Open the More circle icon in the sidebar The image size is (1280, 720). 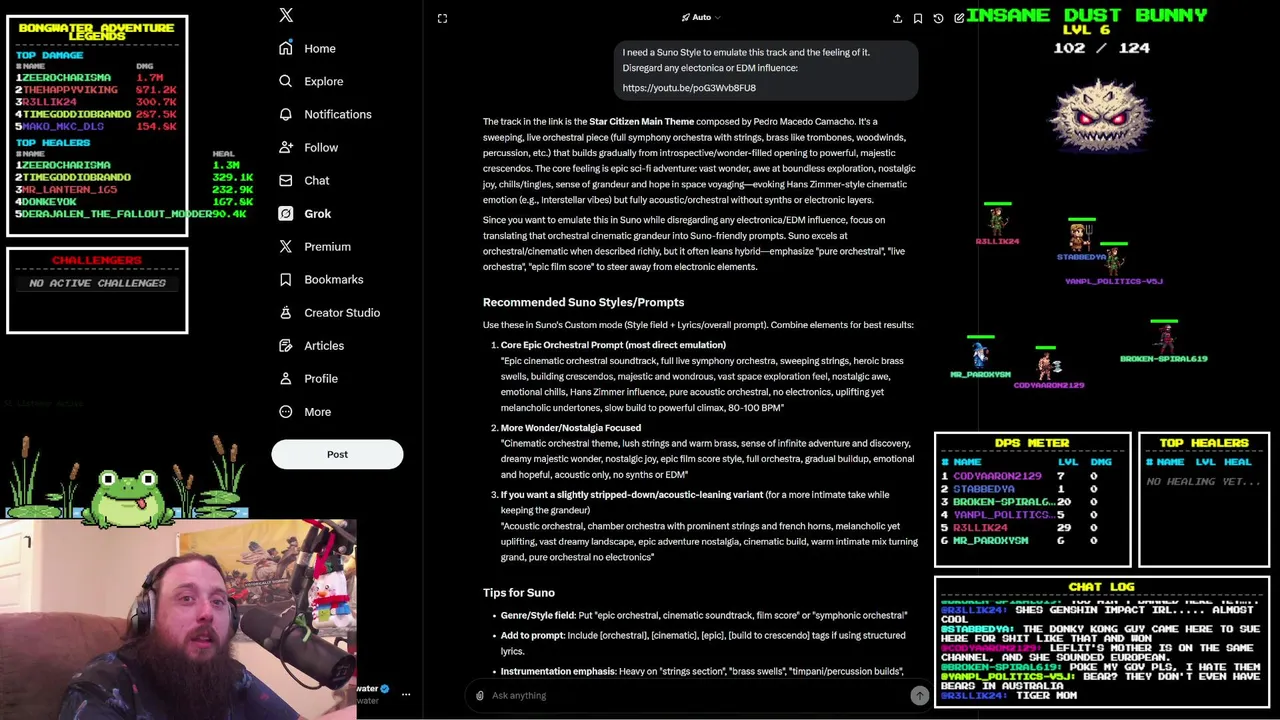tap(286, 411)
